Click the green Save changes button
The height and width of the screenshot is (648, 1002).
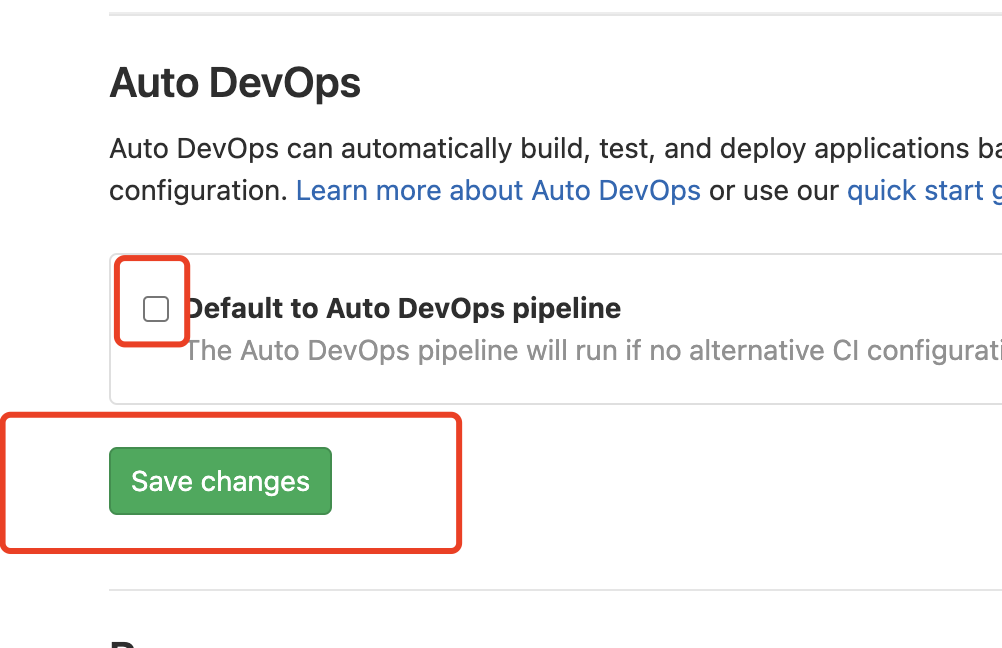[x=220, y=481]
